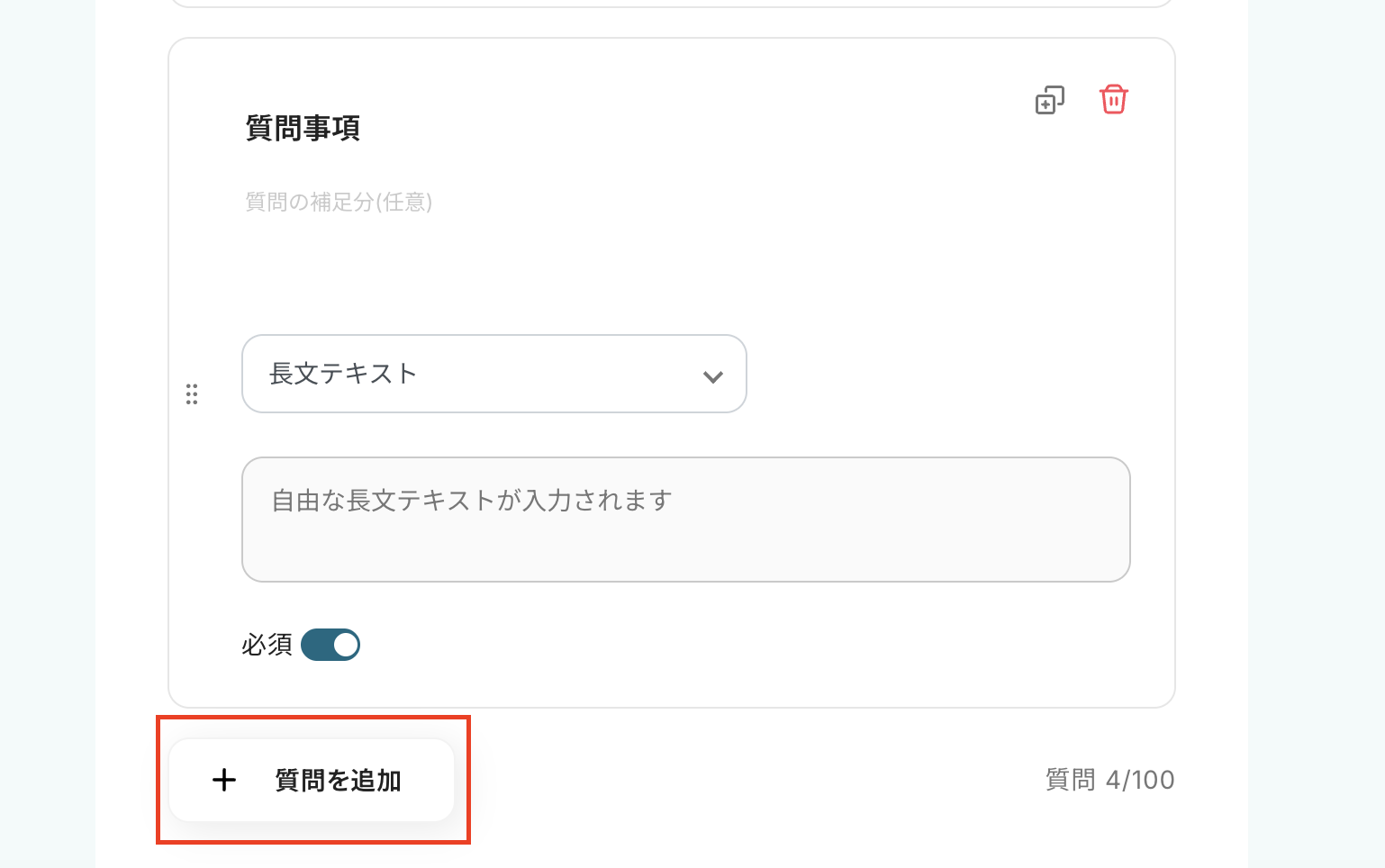Click the gray long-text answer preview box
1385x868 pixels.
coord(685,540)
